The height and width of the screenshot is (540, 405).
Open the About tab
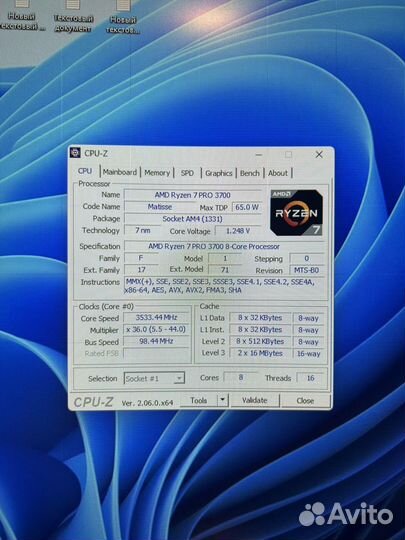tap(278, 173)
